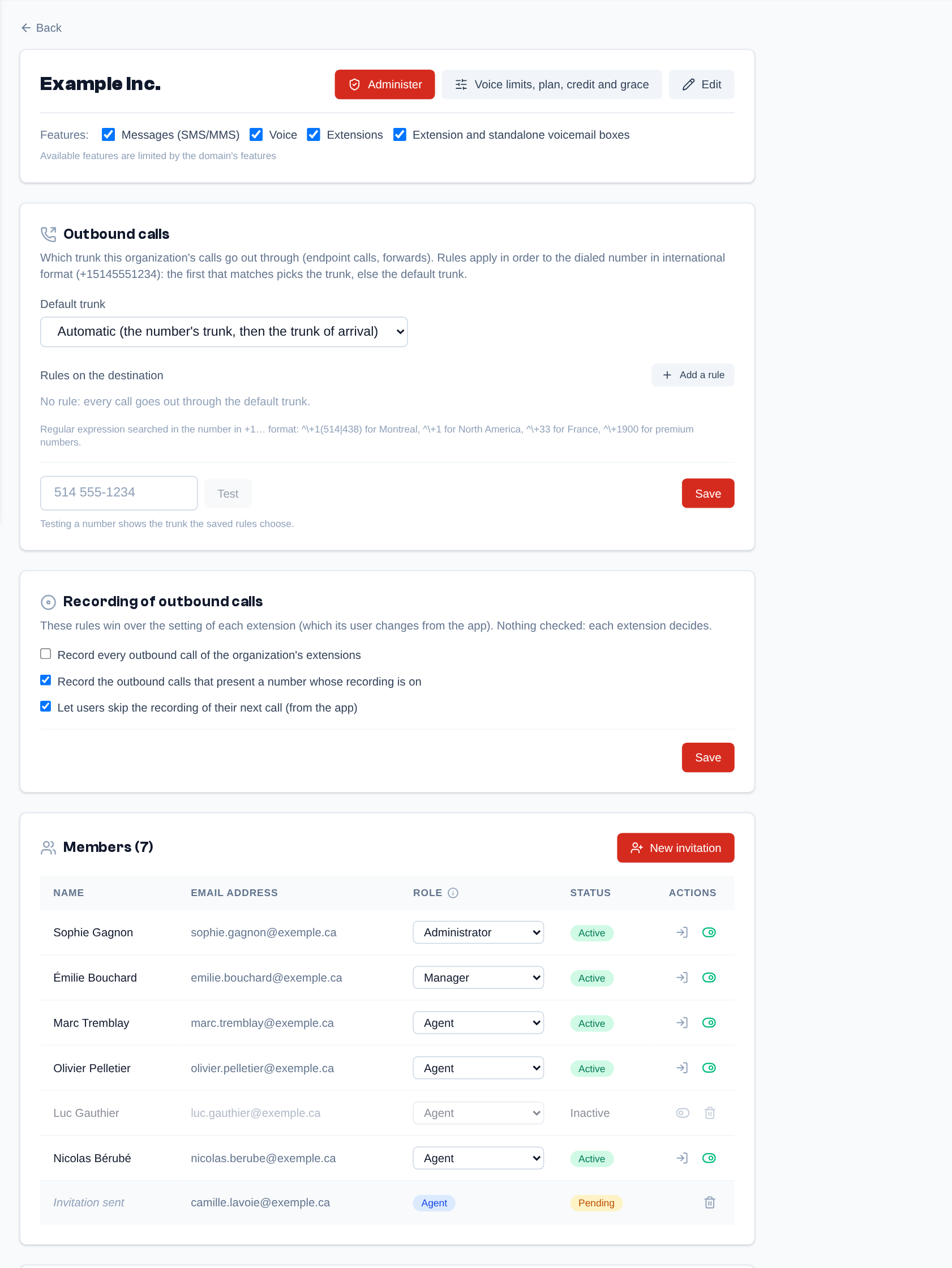Uncheck Let users skip recording checkbox
The height and width of the screenshot is (1268, 952).
click(x=46, y=707)
